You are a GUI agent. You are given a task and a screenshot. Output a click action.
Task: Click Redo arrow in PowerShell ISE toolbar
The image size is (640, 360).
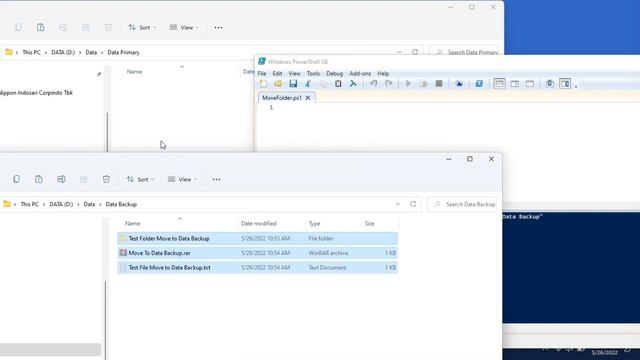389,84
